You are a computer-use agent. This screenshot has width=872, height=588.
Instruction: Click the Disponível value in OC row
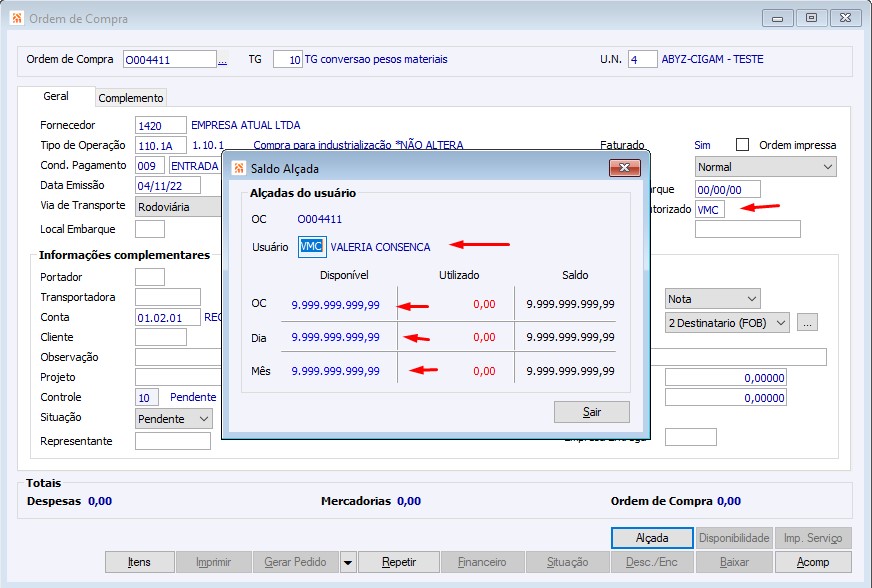335,304
